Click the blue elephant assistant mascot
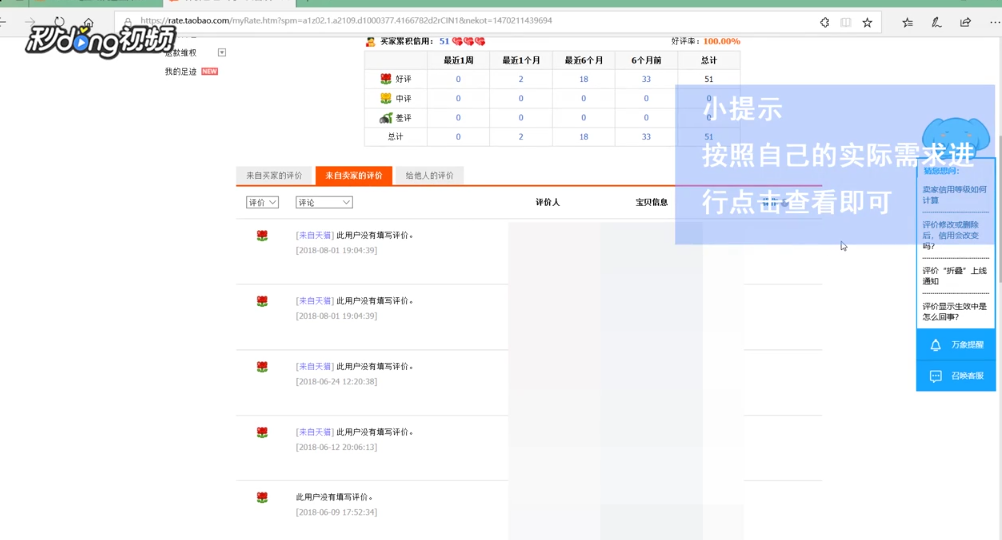Screen dimensions: 1002x540 pos(956,137)
